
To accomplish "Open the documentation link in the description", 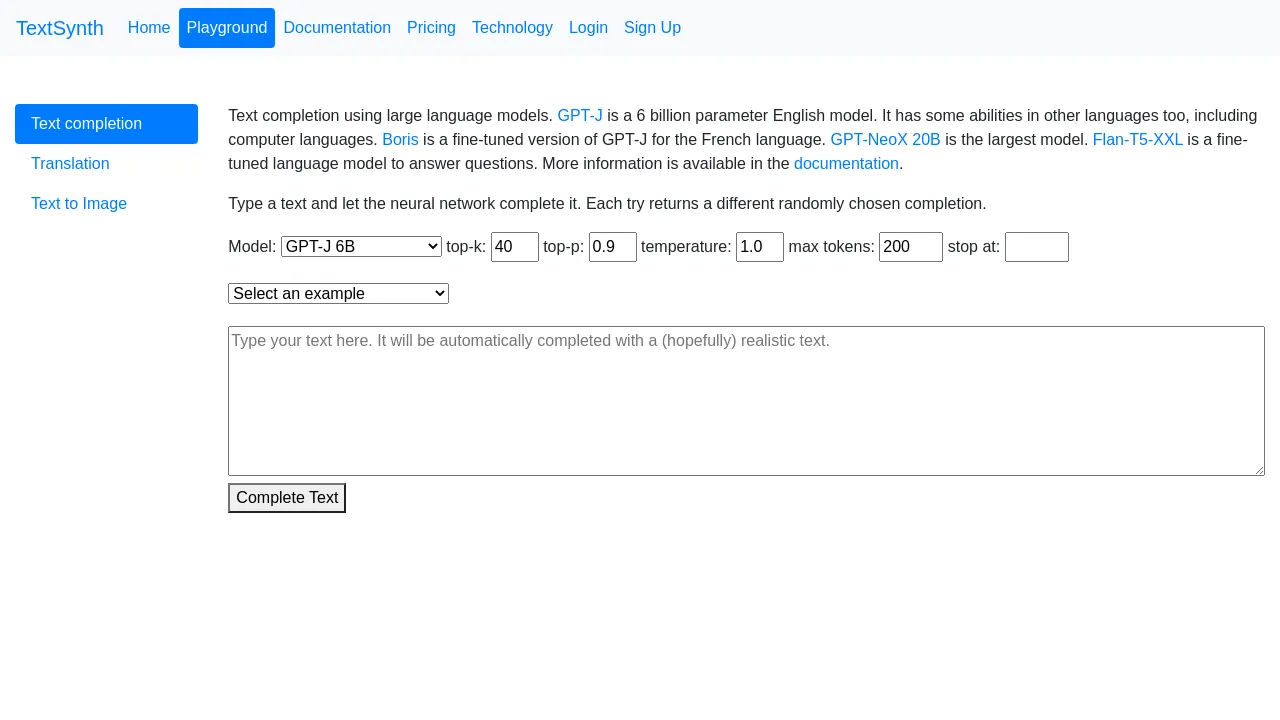I will [x=846, y=164].
